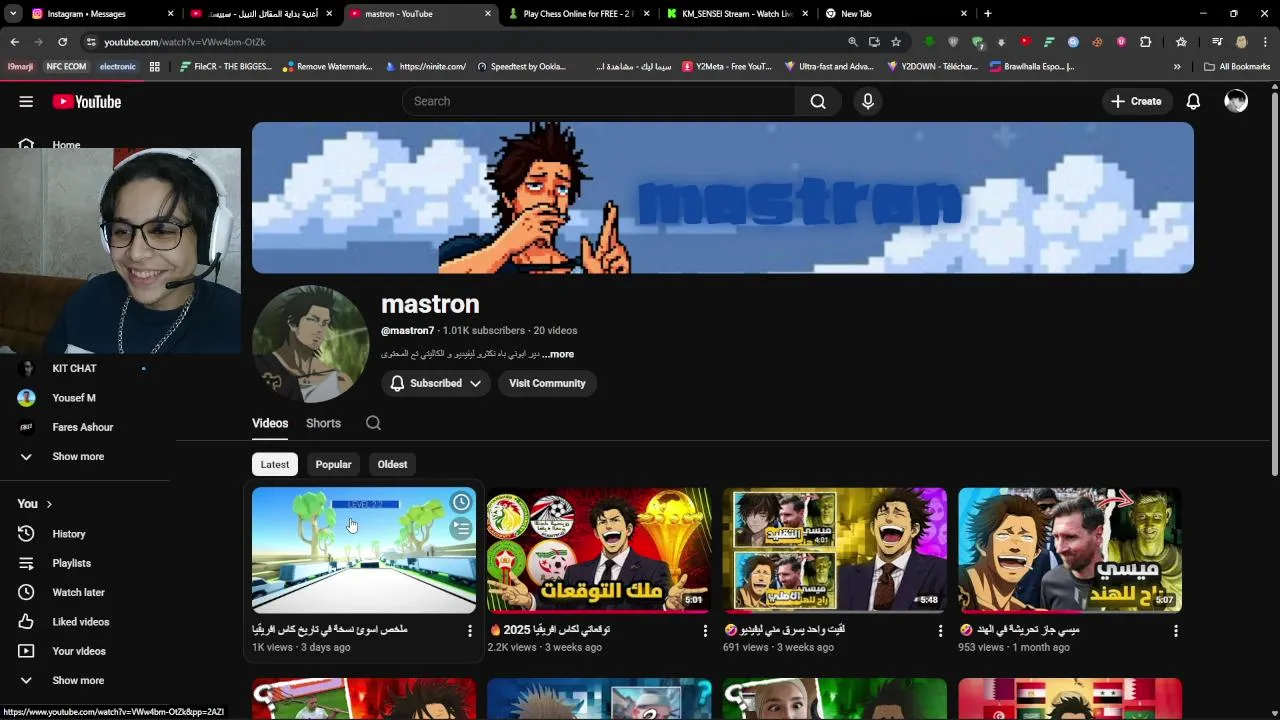Open options menu for first video

tap(470, 630)
